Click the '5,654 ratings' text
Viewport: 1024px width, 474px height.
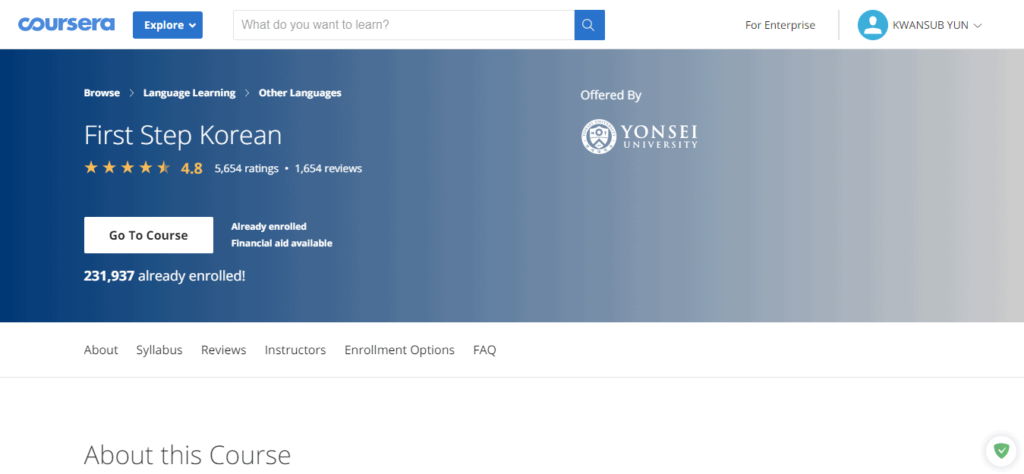point(246,168)
